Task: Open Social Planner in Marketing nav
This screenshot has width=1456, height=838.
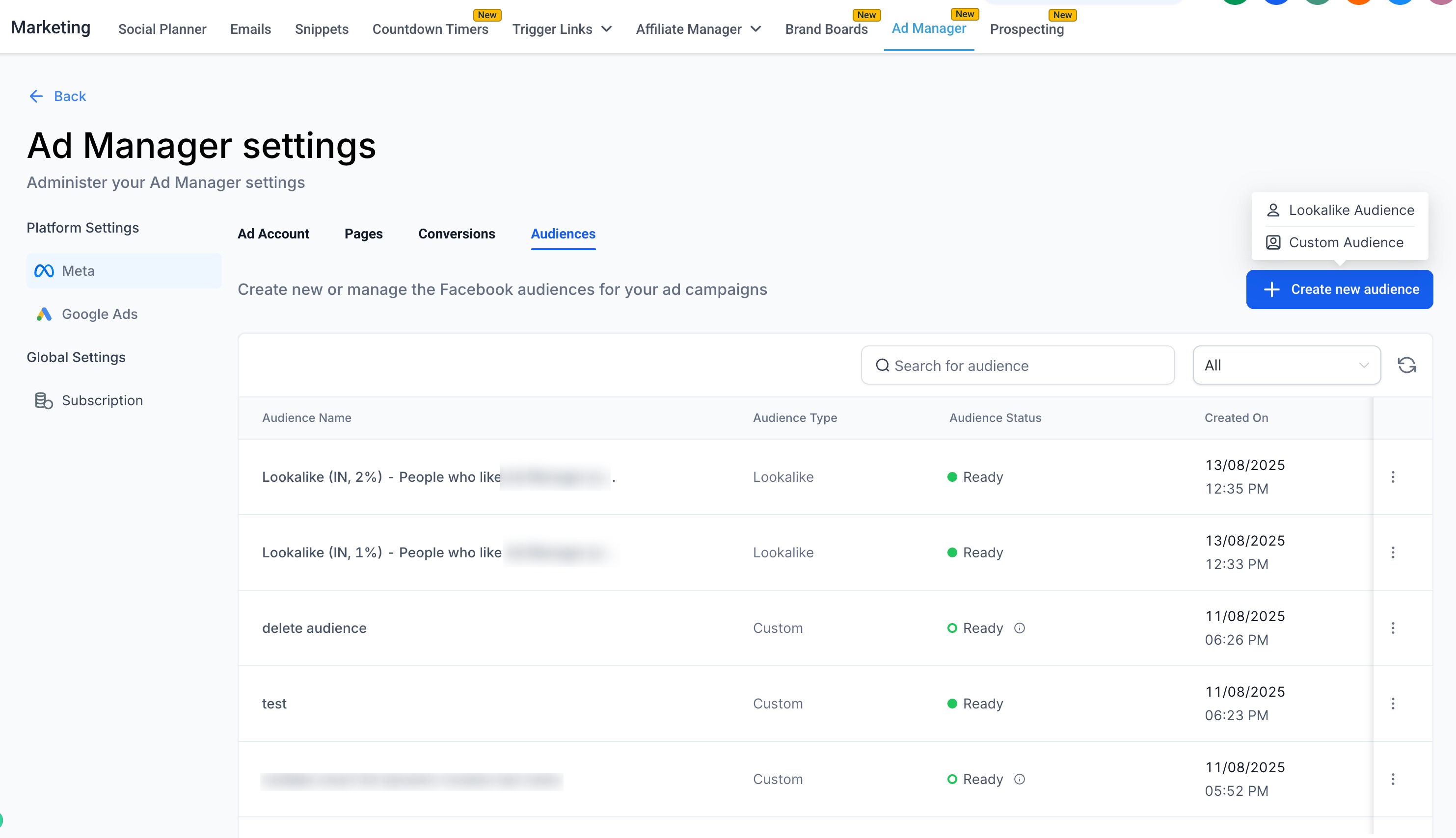Action: coord(162,29)
